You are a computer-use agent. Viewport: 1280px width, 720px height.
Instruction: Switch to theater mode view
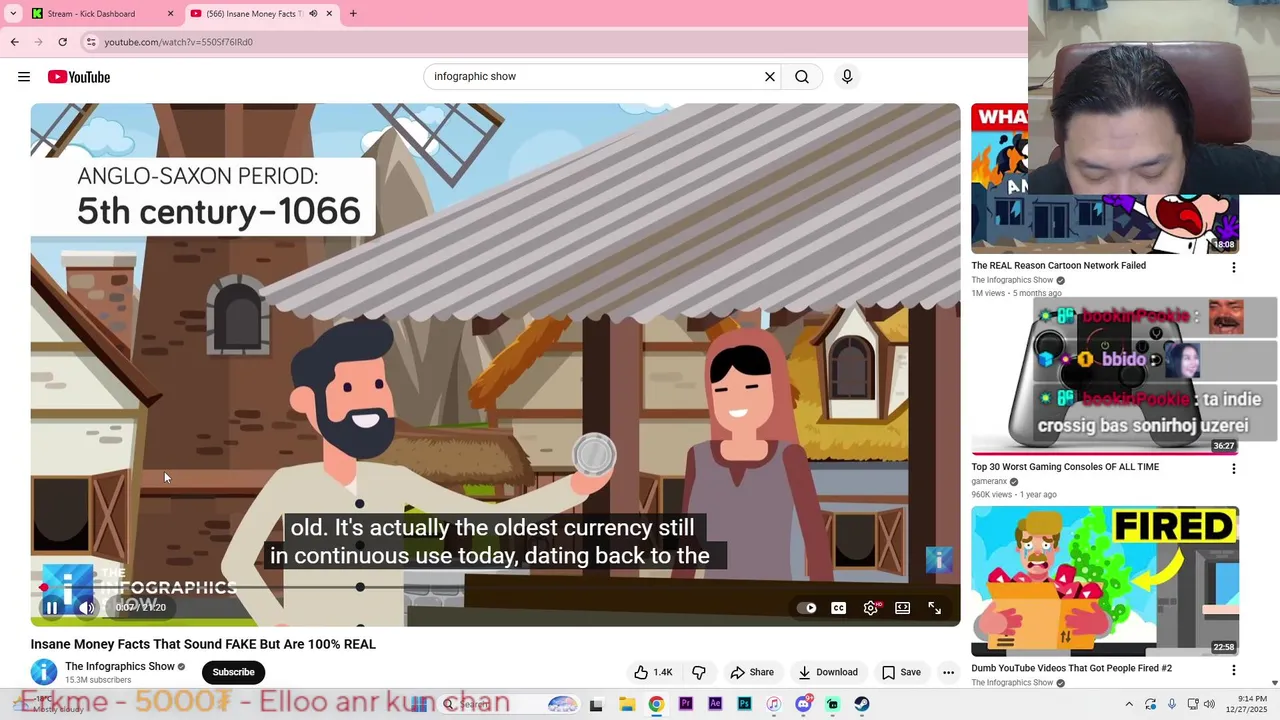[903, 608]
